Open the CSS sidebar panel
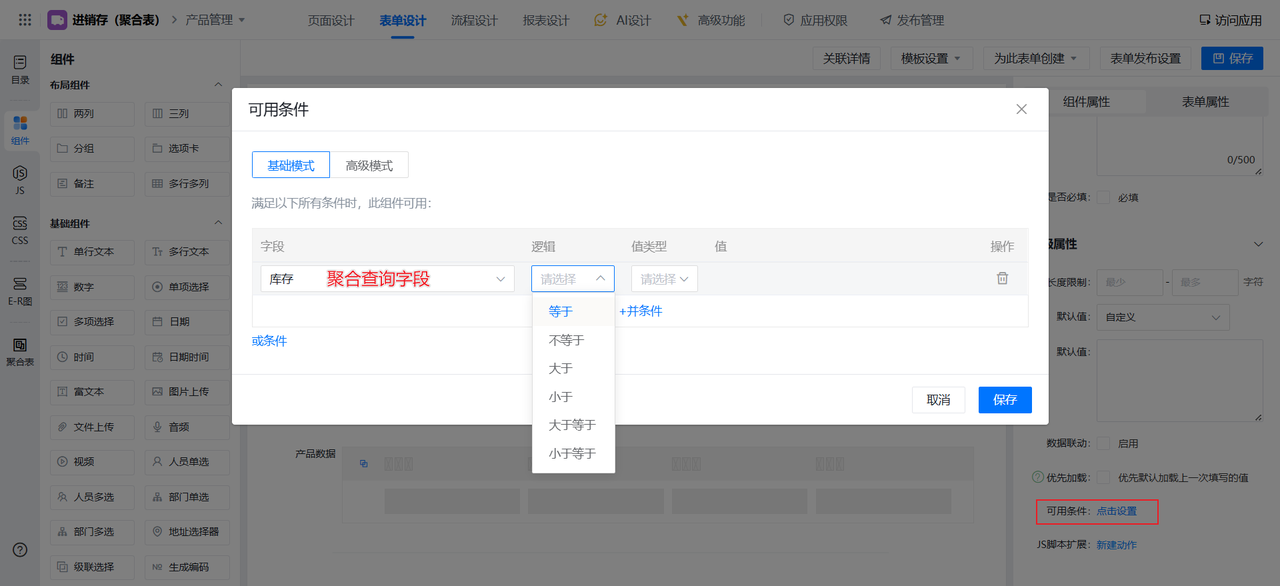 coord(20,231)
